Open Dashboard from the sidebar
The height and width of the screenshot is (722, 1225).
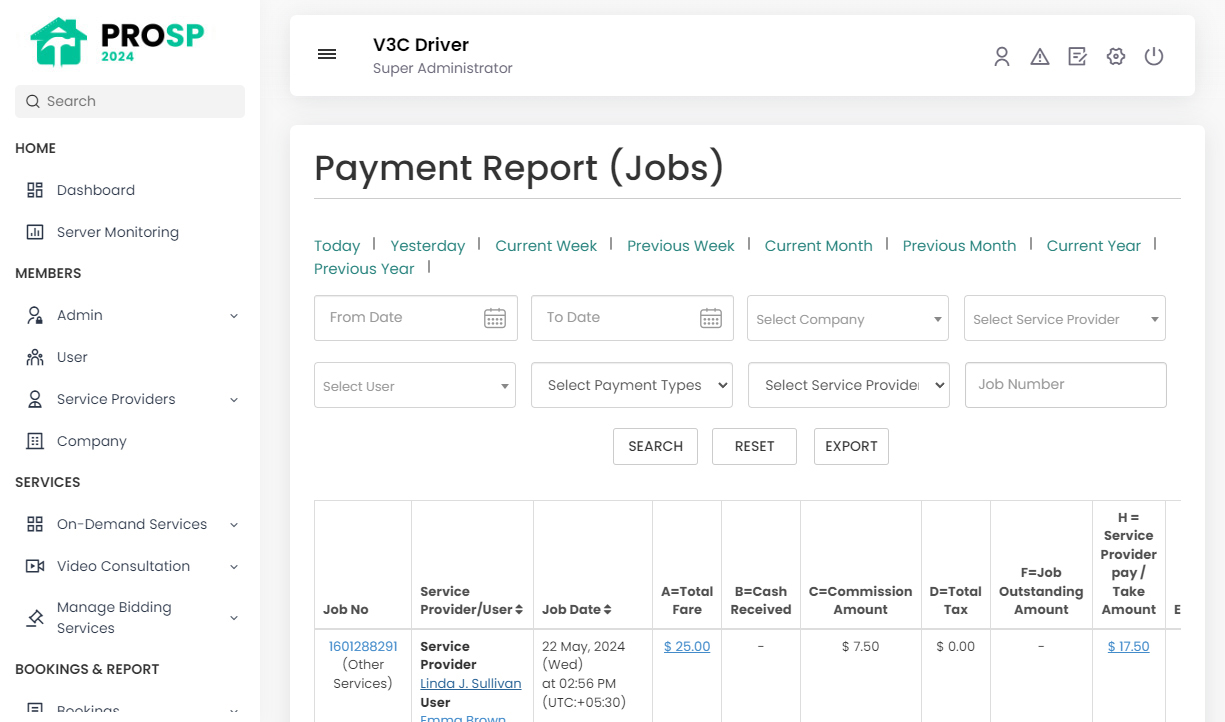(96, 190)
